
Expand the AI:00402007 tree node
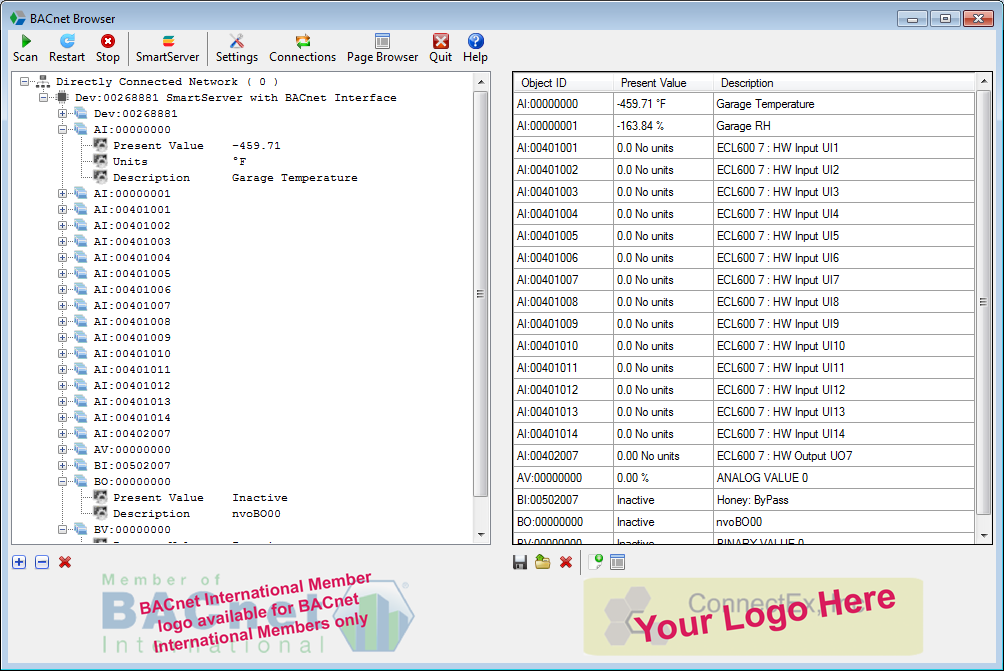(x=63, y=433)
